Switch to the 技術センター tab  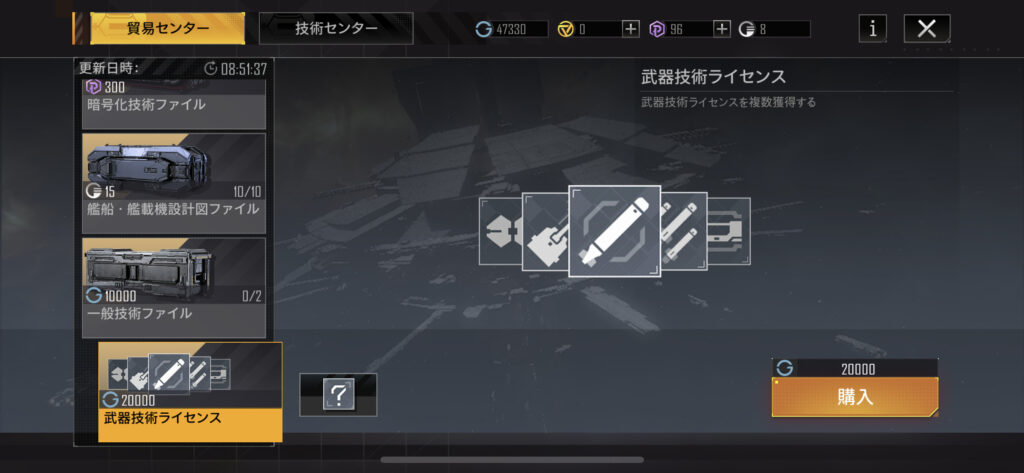336,29
